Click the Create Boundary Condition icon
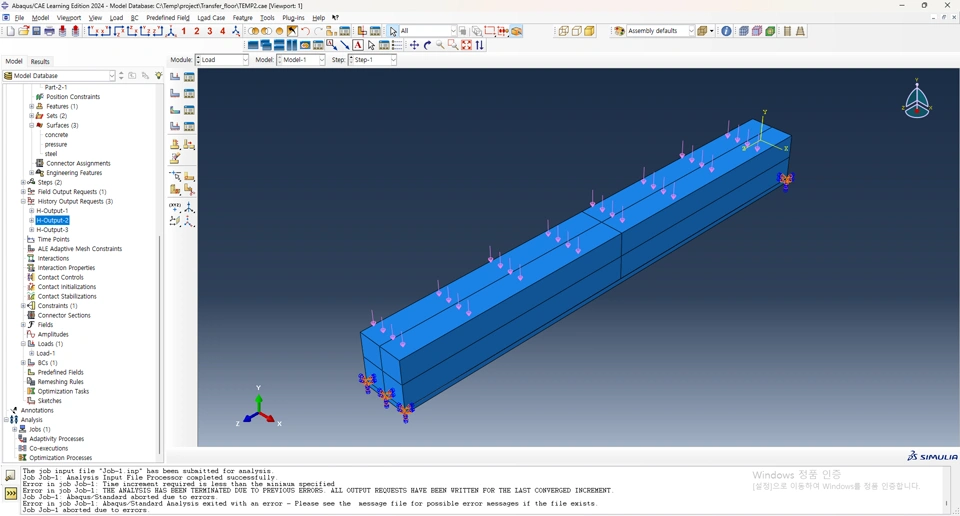The image size is (960, 516). (x=175, y=94)
